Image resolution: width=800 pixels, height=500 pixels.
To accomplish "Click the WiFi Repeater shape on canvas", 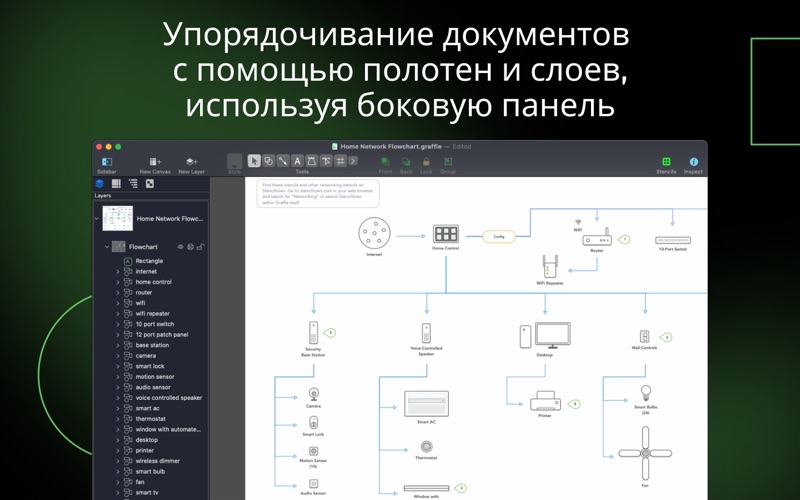I will coord(550,266).
